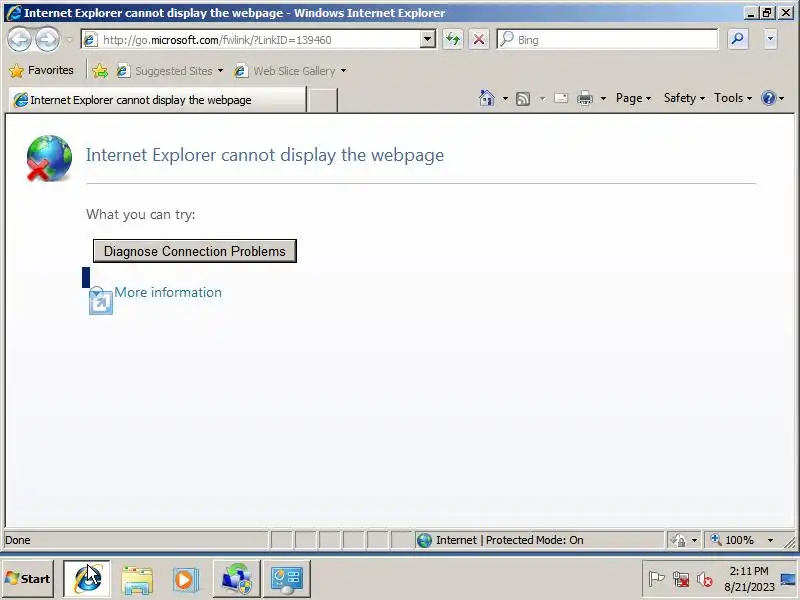
Task: Go to Home page icon
Action: click(487, 98)
